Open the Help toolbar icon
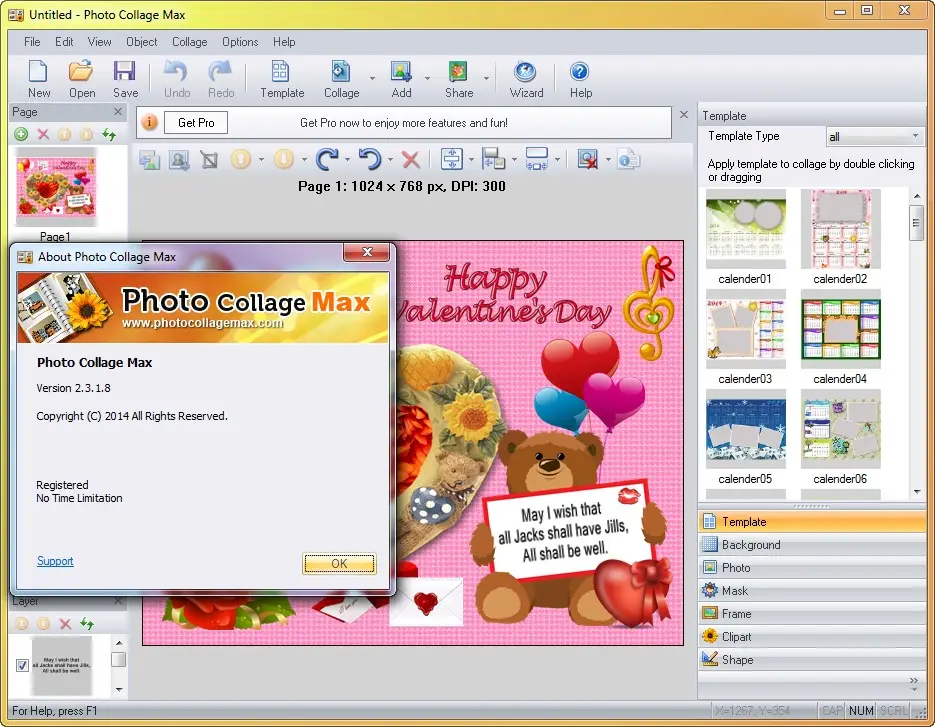The image size is (935, 727). [x=580, y=78]
